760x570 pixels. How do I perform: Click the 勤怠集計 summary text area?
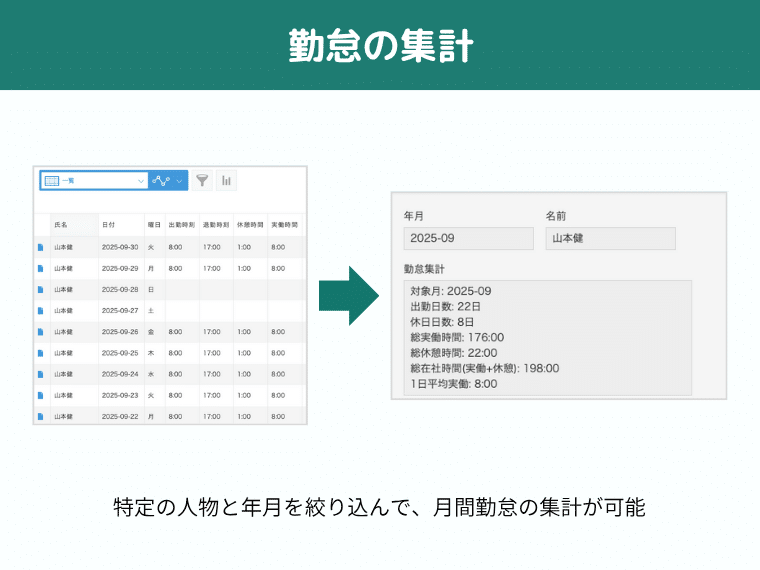click(548, 338)
